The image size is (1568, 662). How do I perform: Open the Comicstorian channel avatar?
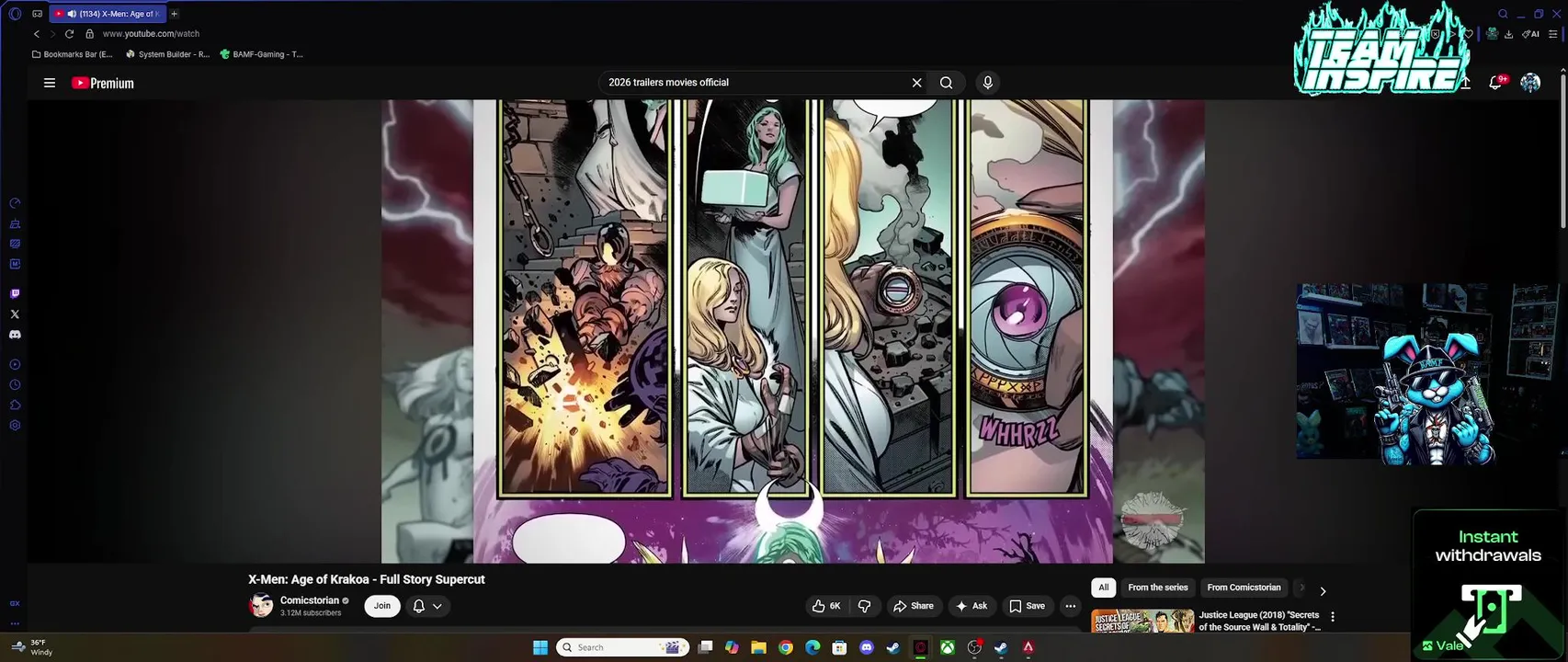click(x=261, y=605)
